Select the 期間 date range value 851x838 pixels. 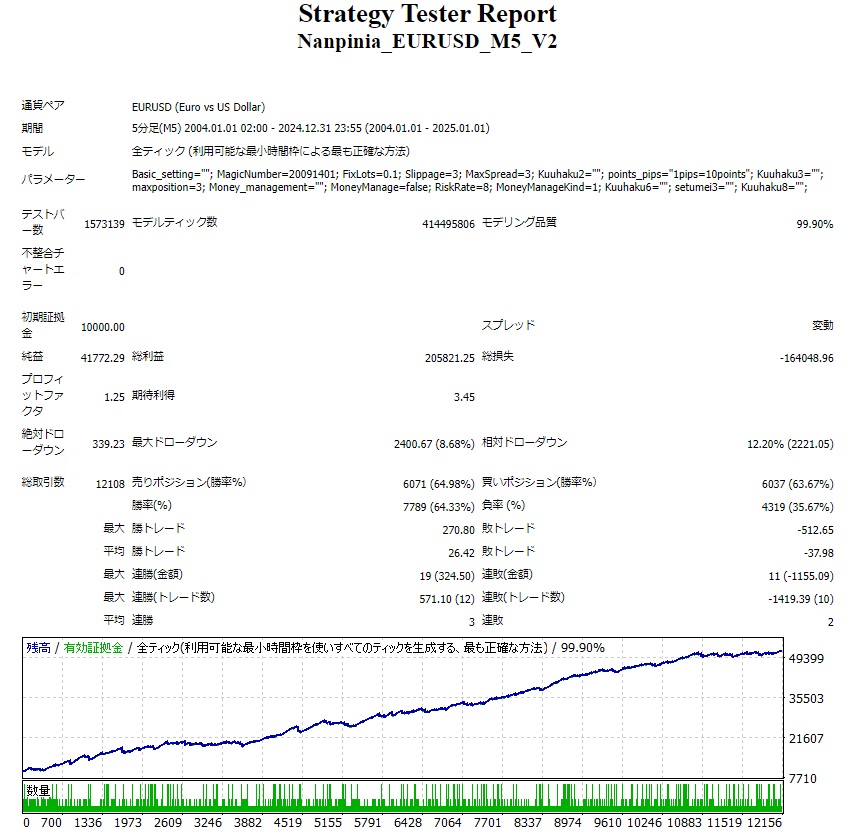coord(310,128)
